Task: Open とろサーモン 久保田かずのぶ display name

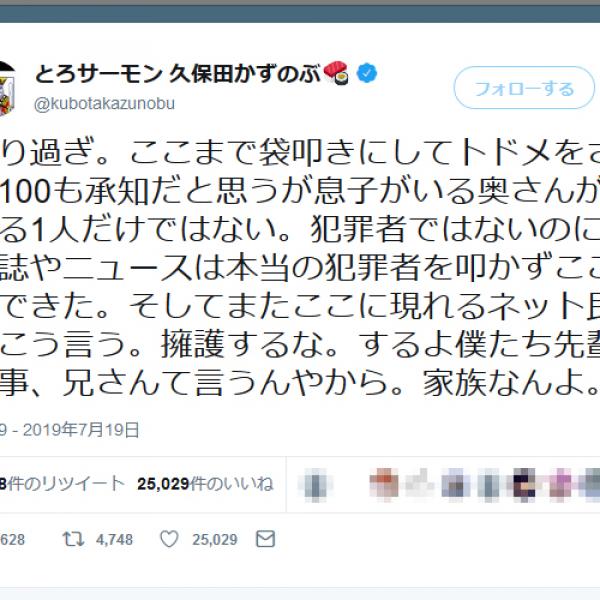Action: pos(178,73)
